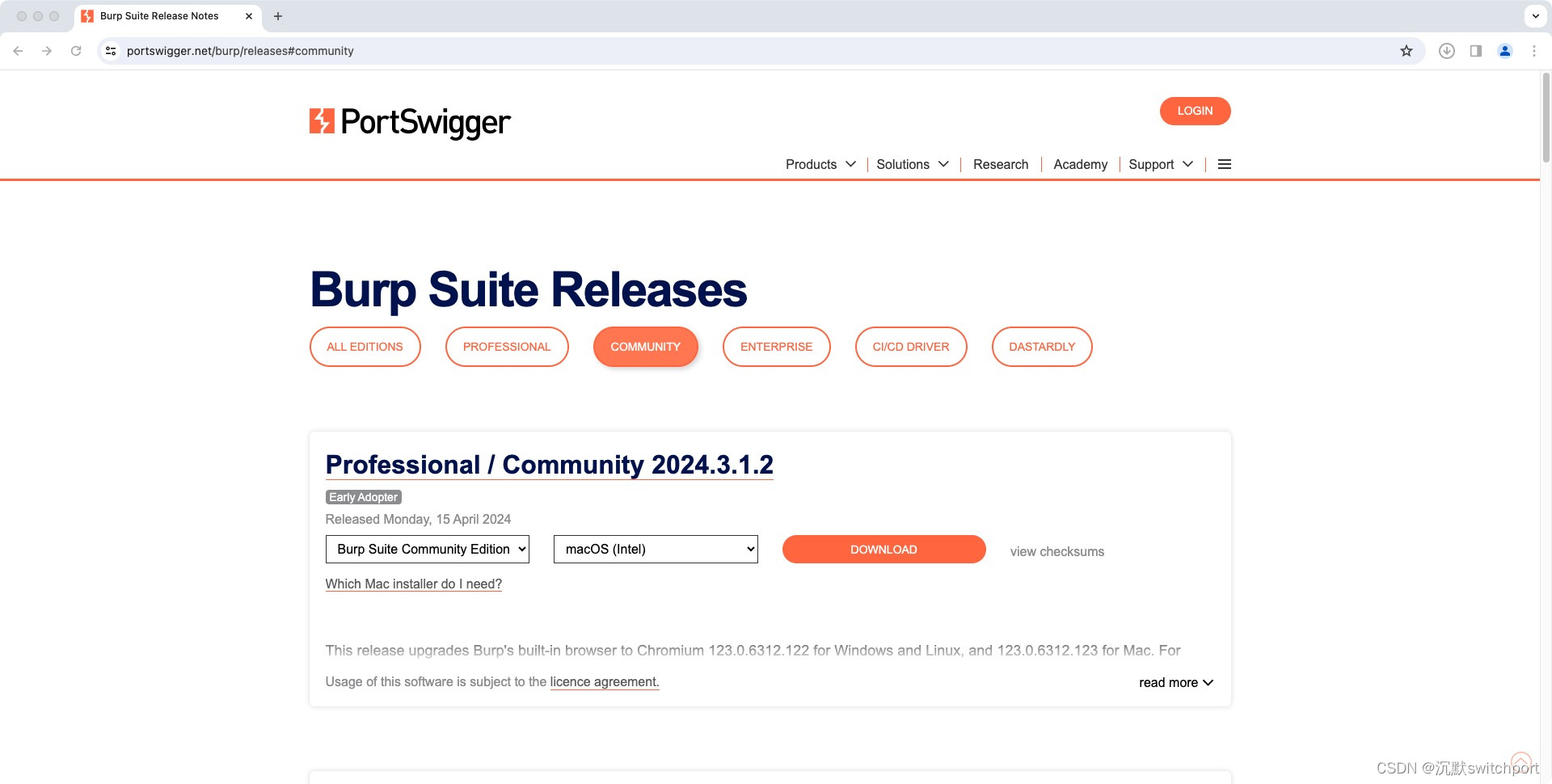Open 'Which Mac installer do I need?' link

pyautogui.click(x=413, y=584)
